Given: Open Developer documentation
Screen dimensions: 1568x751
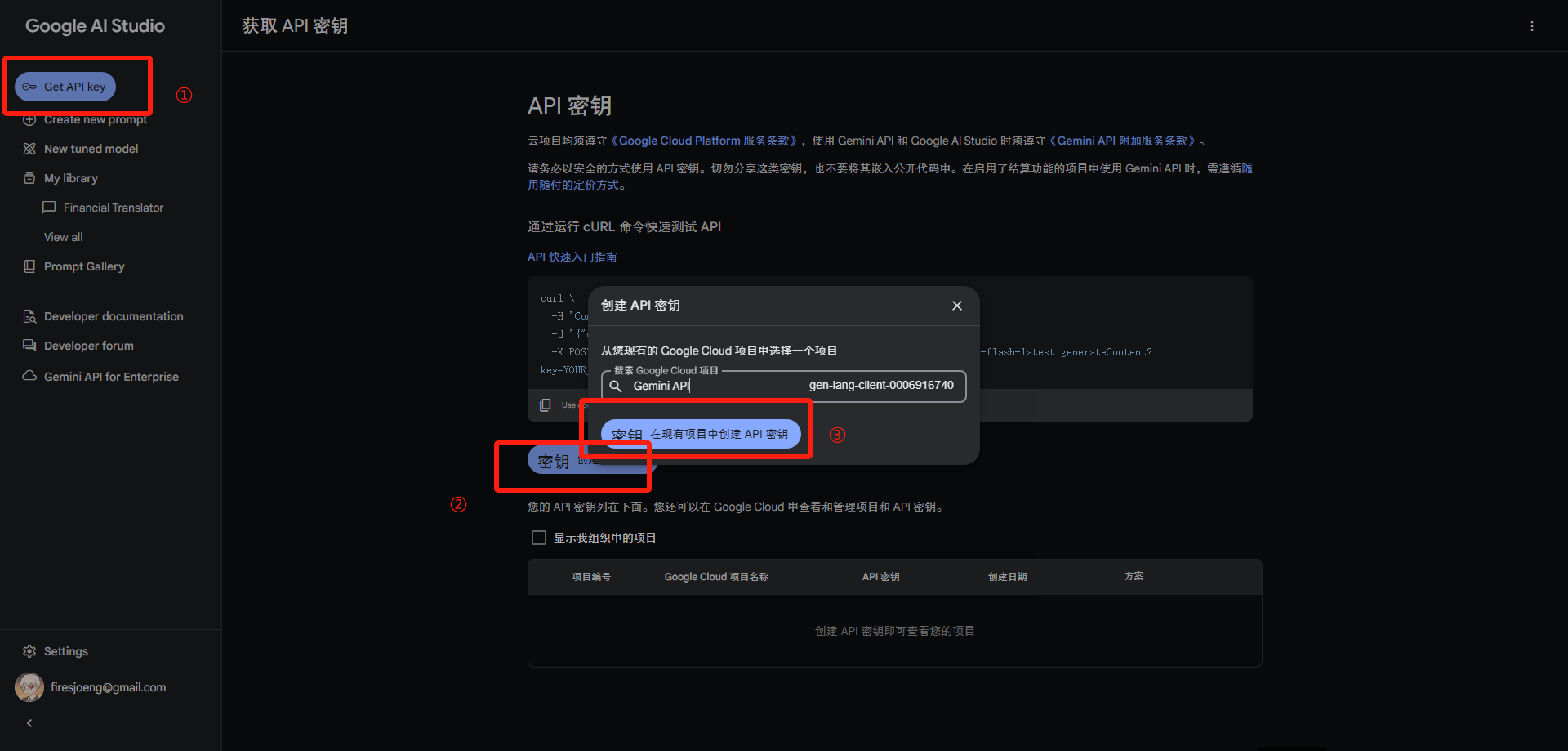Looking at the screenshot, I should 114,316.
